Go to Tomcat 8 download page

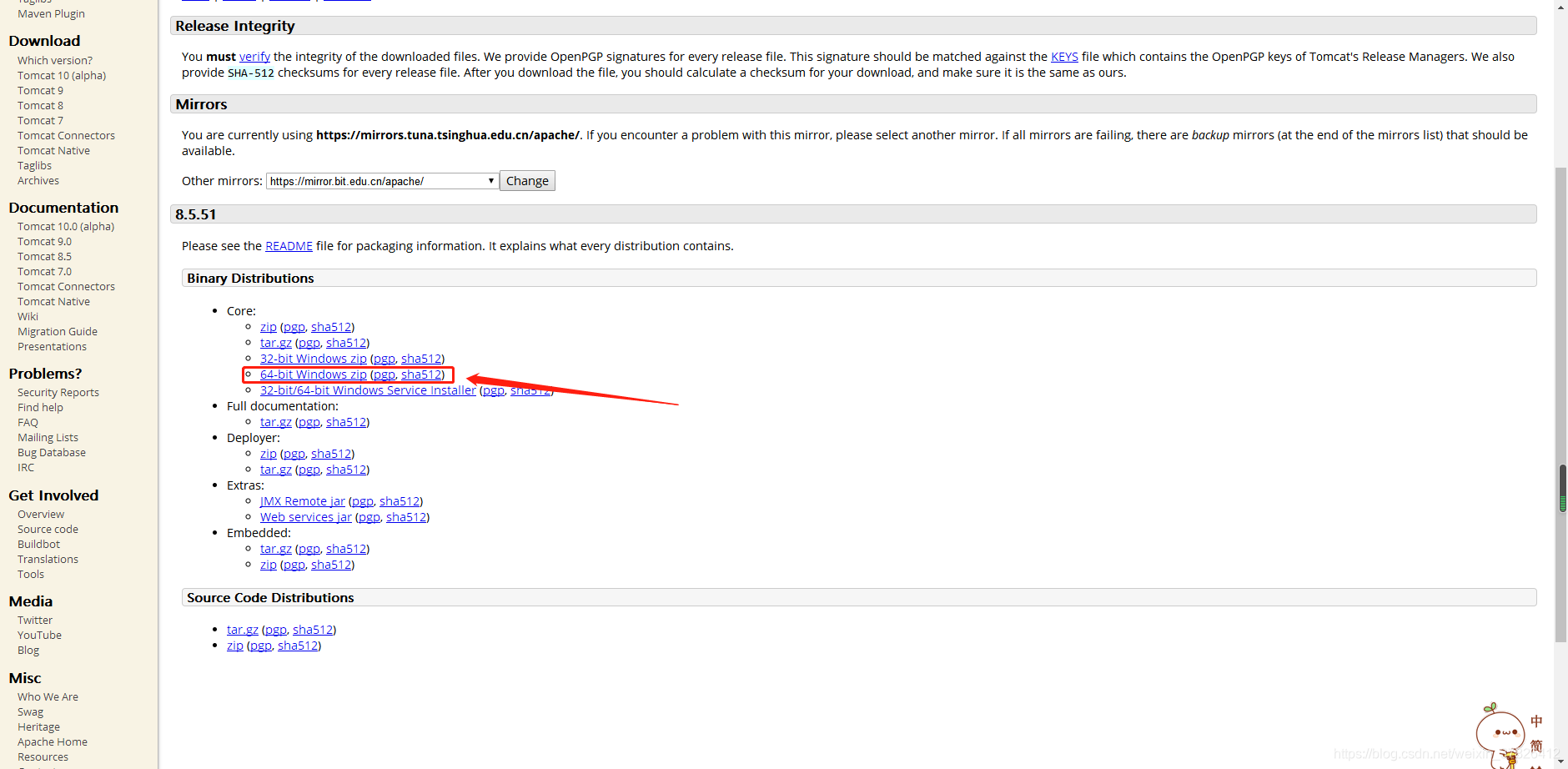40,105
